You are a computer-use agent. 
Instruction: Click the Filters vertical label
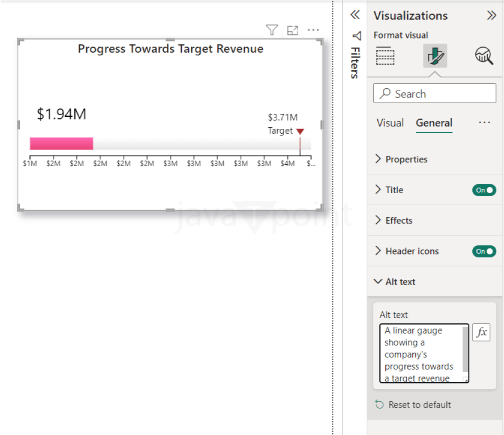pos(355,63)
